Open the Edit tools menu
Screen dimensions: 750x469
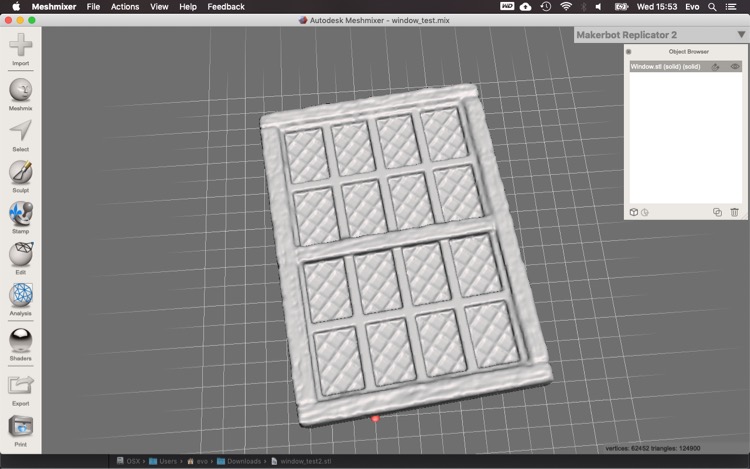[x=21, y=259]
